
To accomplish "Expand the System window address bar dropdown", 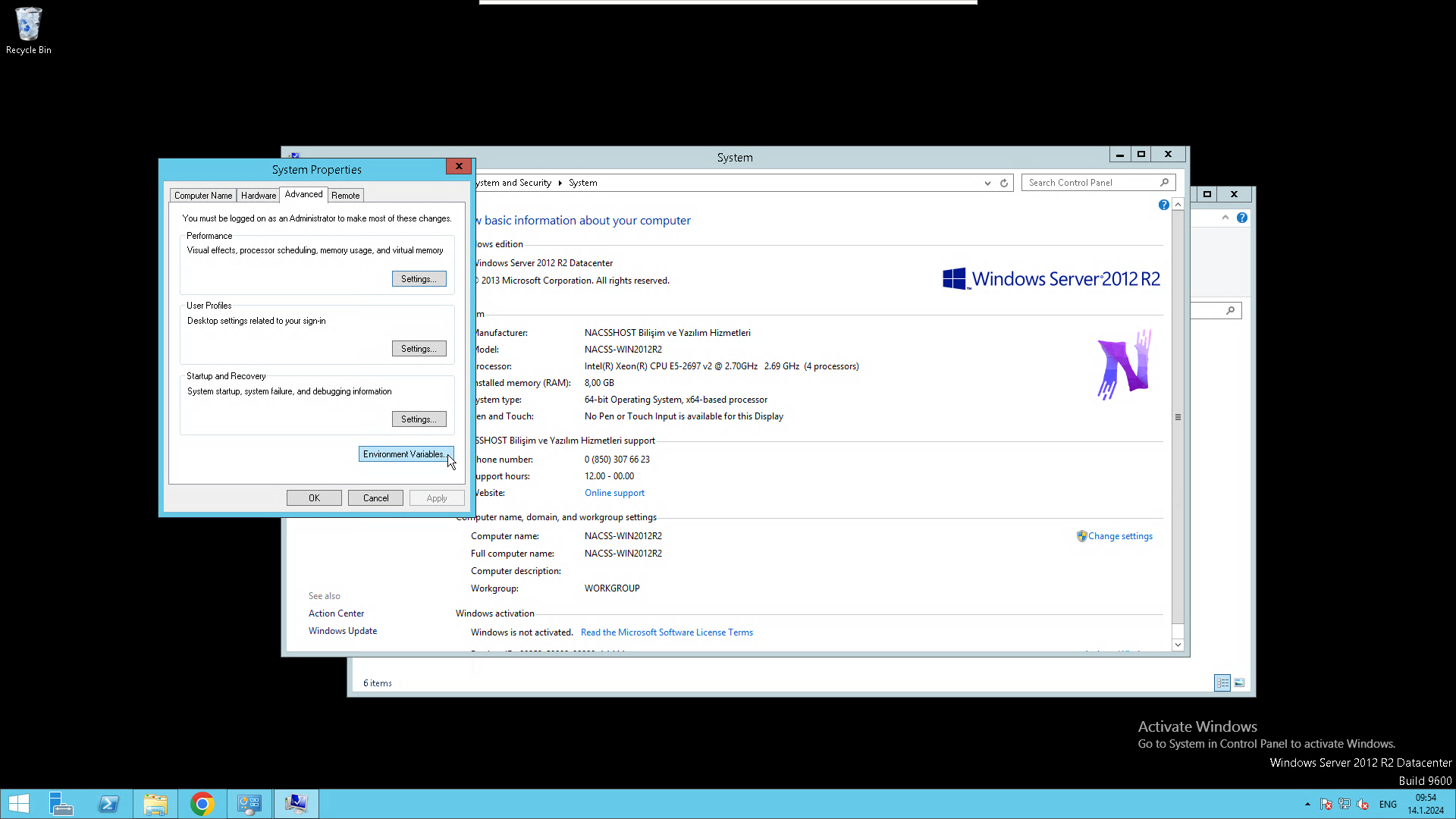I will tap(987, 183).
